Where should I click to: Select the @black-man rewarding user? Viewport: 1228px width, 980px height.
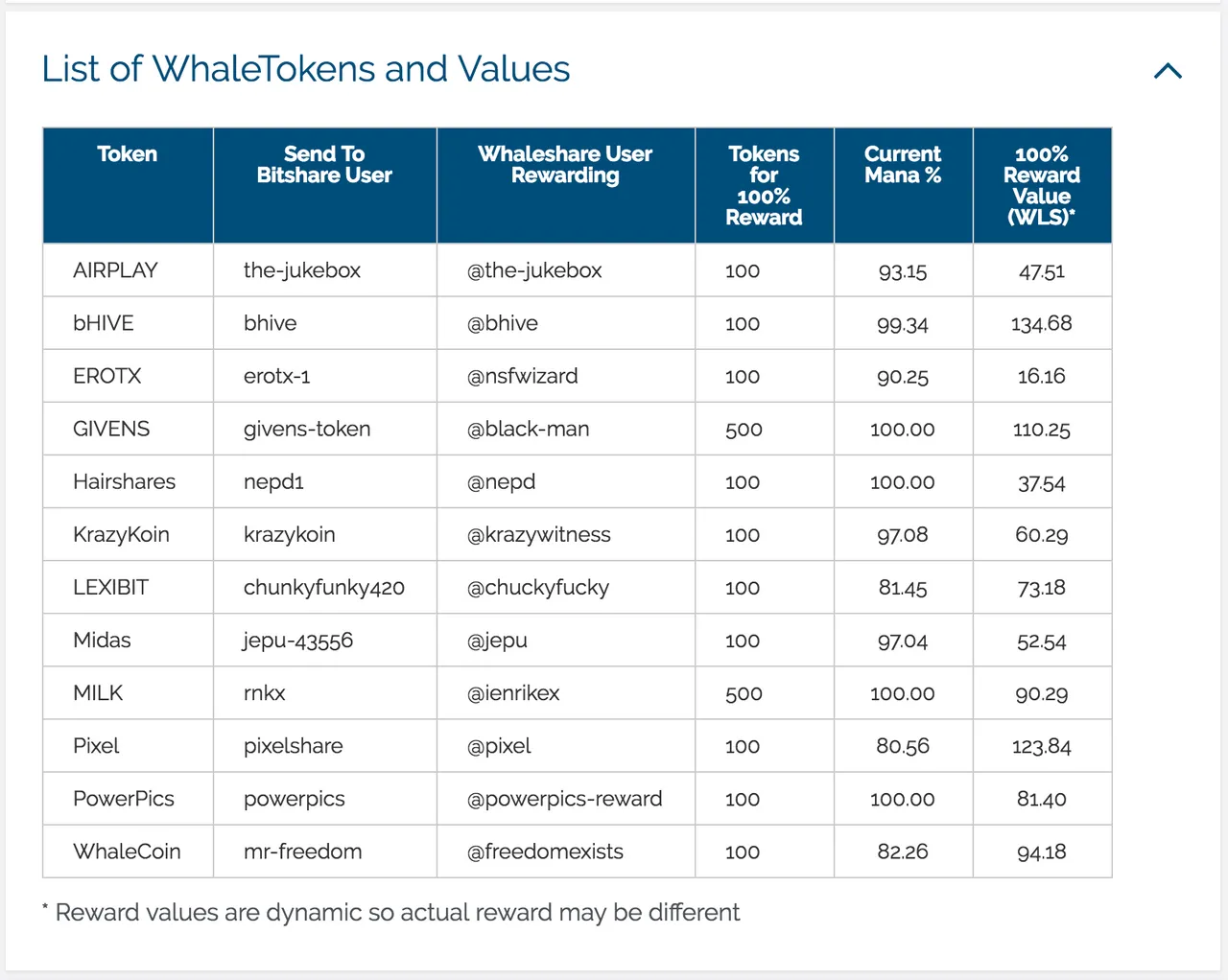(529, 429)
